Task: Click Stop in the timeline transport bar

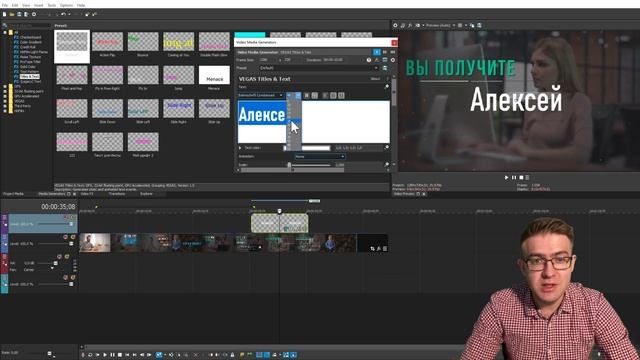Action: point(120,355)
